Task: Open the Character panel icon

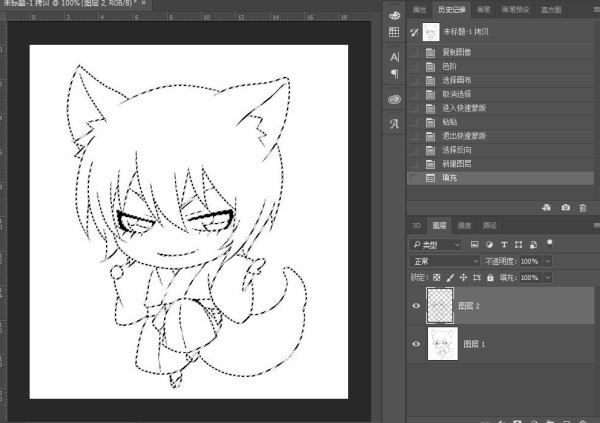Action: pos(394,57)
